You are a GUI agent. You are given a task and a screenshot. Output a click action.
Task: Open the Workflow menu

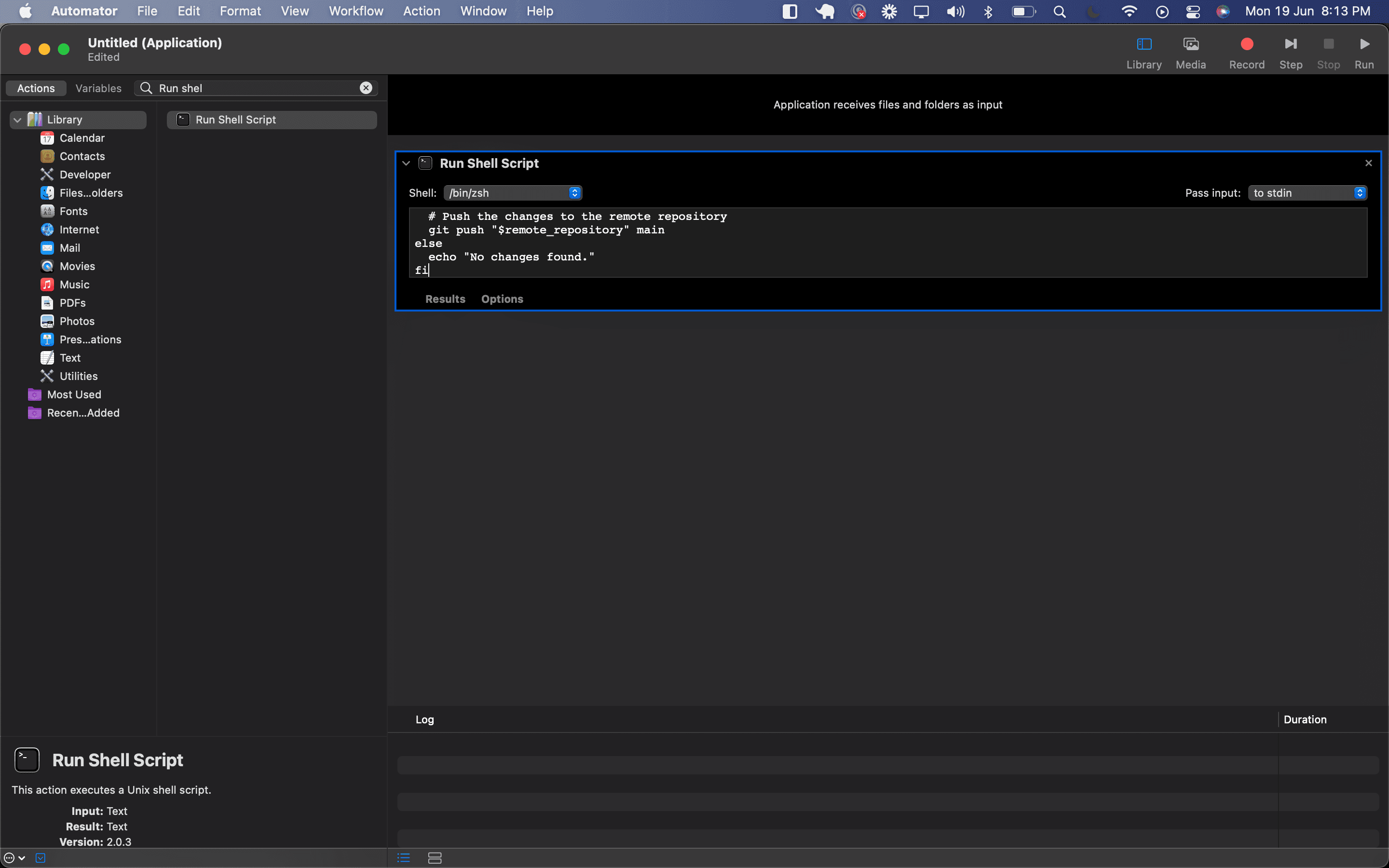(x=356, y=11)
